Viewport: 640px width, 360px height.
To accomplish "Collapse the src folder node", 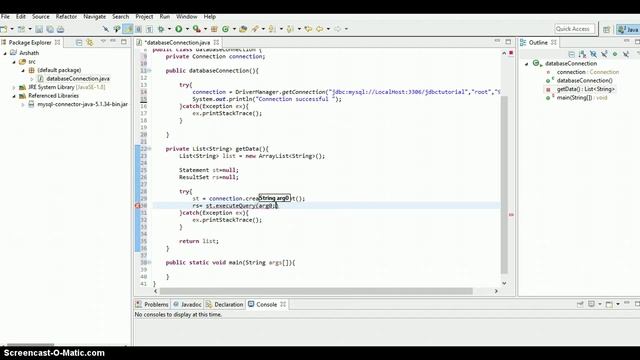I will (x=14, y=62).
